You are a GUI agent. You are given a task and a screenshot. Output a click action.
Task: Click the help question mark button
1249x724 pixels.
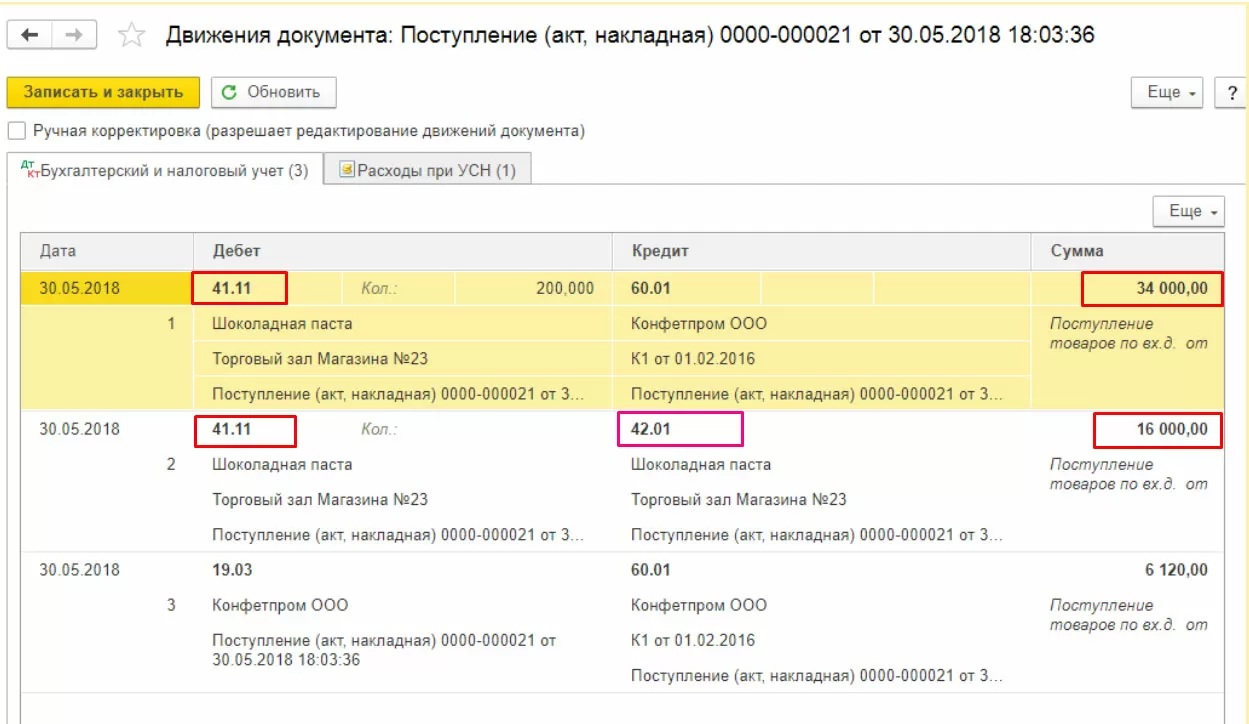pyautogui.click(x=1230, y=92)
